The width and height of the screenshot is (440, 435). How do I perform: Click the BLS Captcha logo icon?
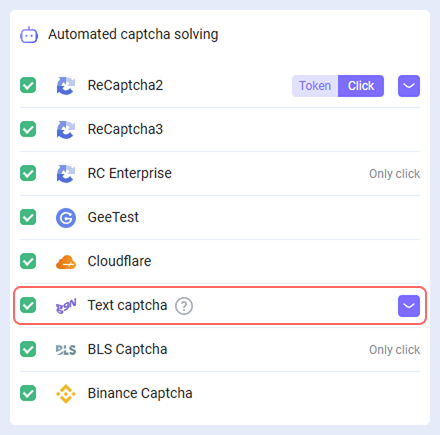[66, 350]
